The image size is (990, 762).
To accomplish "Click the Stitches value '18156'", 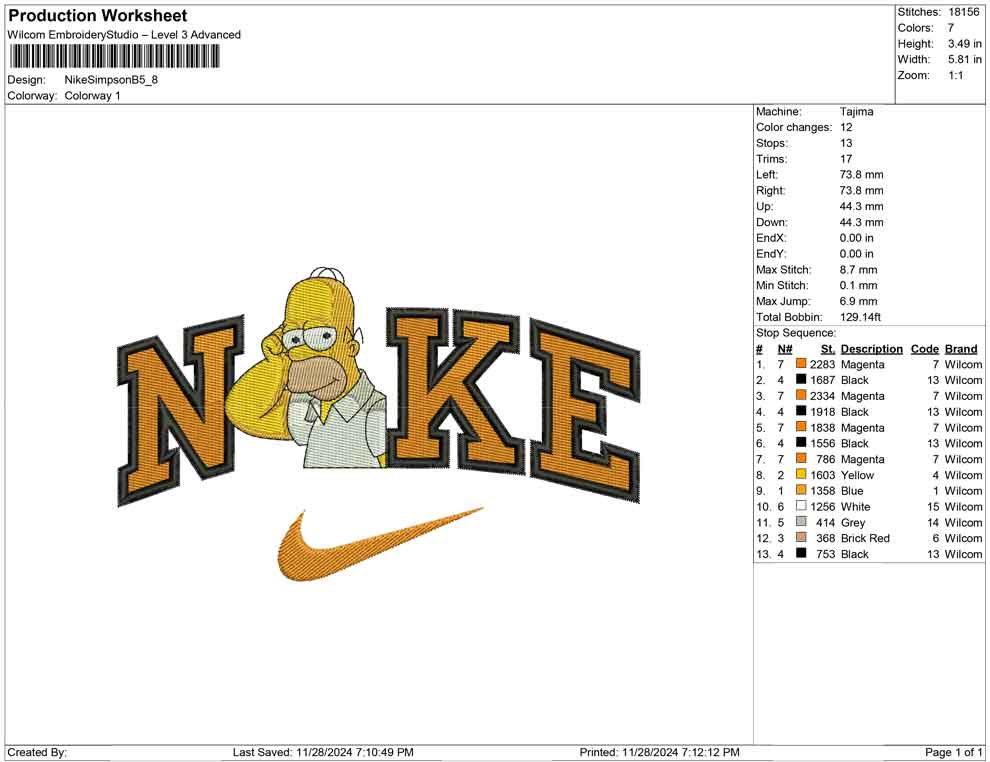I will click(963, 12).
